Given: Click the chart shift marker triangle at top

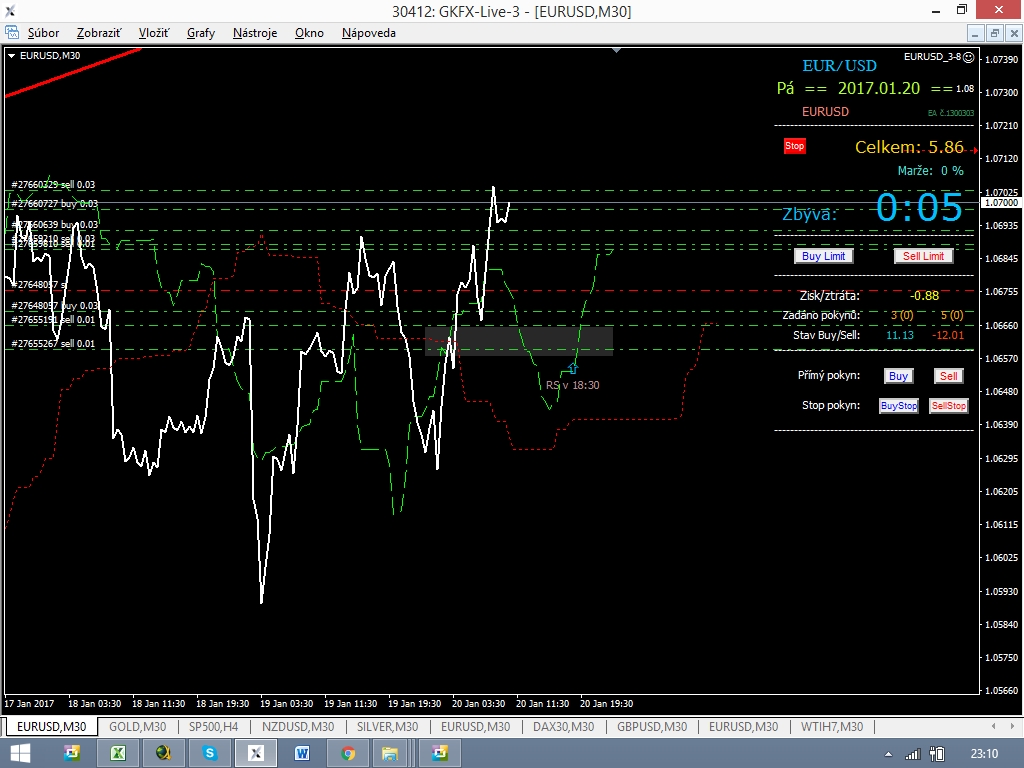Looking at the screenshot, I should [617, 49].
